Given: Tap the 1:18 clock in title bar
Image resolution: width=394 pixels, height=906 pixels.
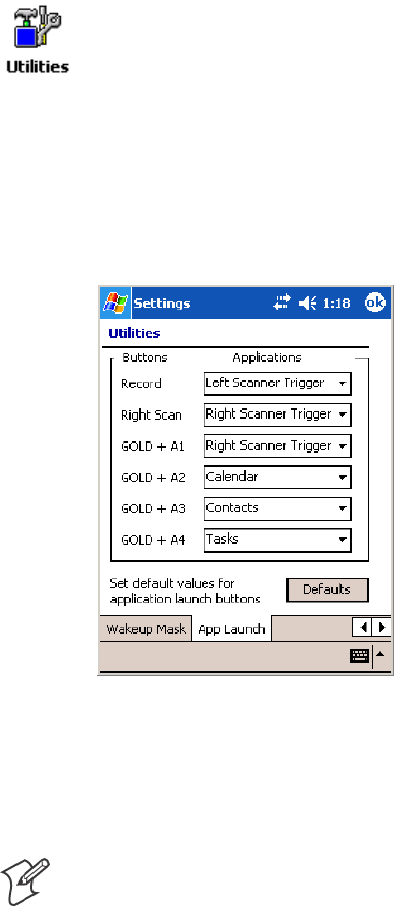Looking at the screenshot, I should (x=336, y=303).
